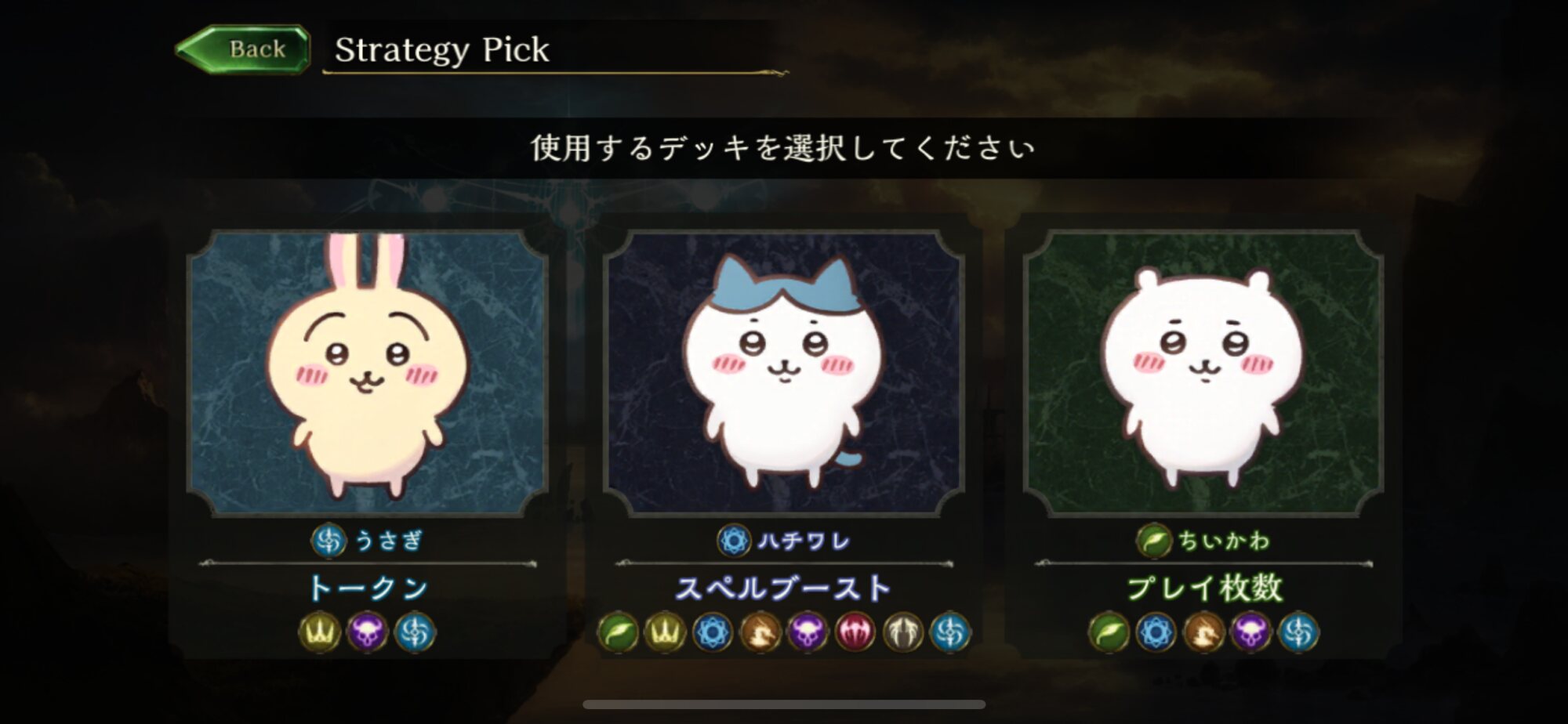
Task: Click the Swordcraft crown icon under トークン
Action: 320,632
